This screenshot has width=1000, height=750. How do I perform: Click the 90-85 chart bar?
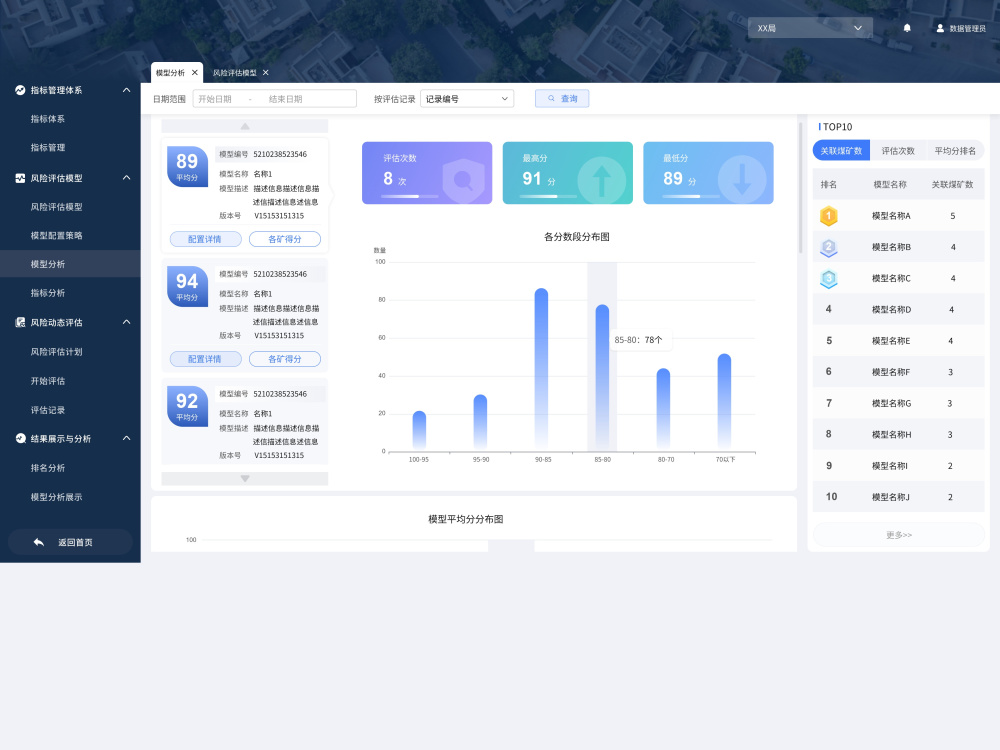[541, 369]
